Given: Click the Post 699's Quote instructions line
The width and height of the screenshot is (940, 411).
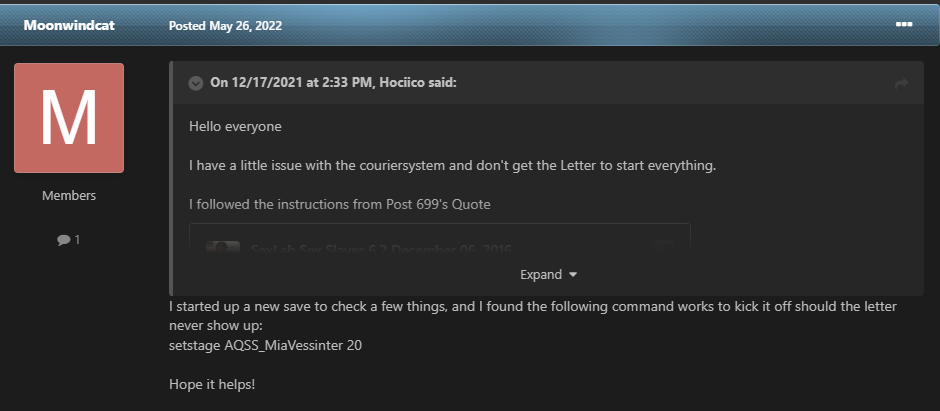Looking at the screenshot, I should point(340,205).
